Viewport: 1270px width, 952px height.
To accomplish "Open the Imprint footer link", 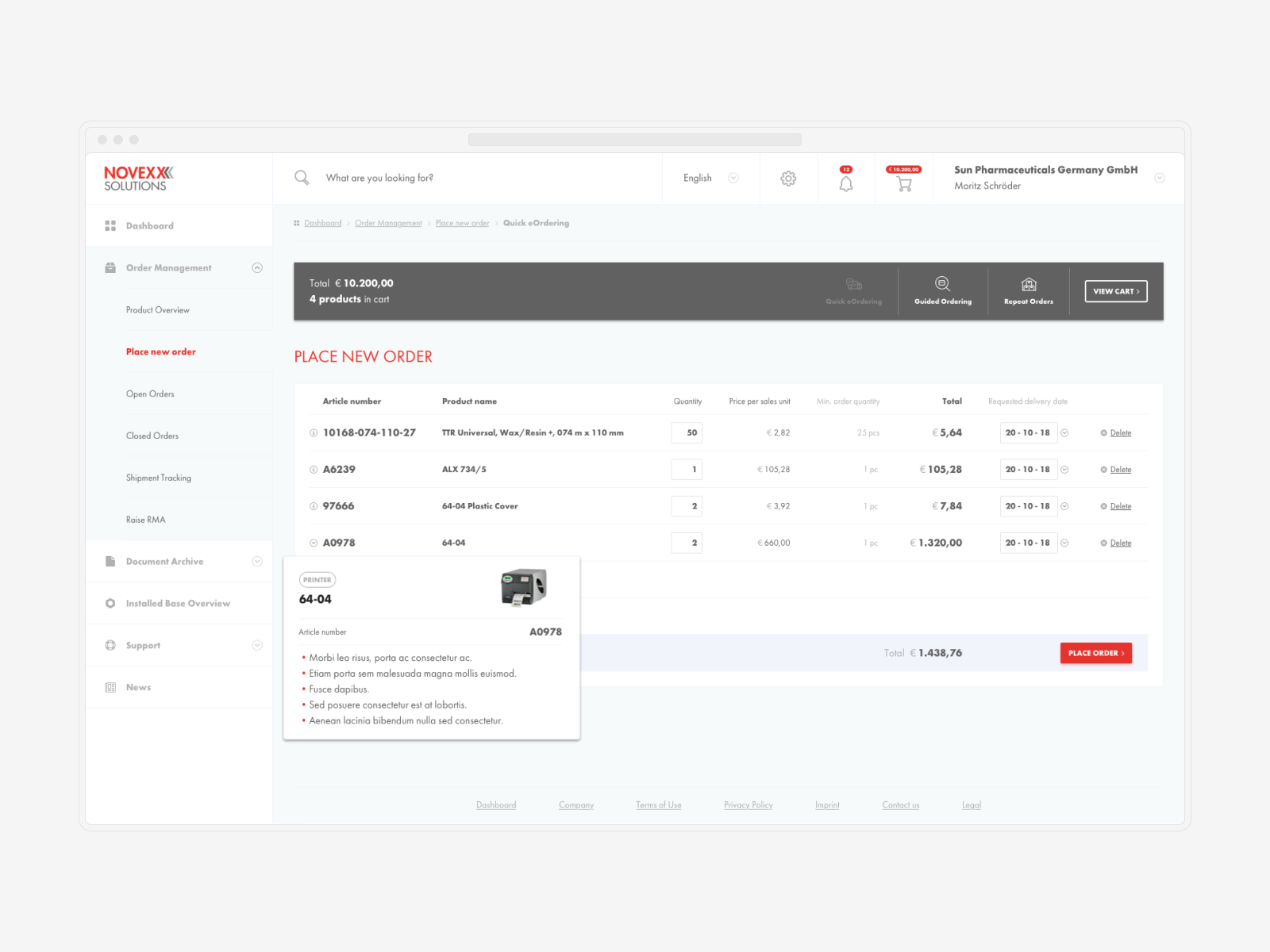I will (x=827, y=804).
